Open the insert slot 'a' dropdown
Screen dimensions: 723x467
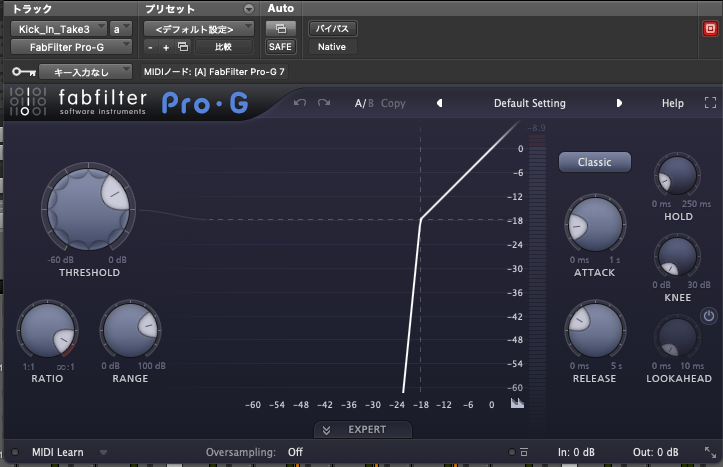(x=121, y=29)
